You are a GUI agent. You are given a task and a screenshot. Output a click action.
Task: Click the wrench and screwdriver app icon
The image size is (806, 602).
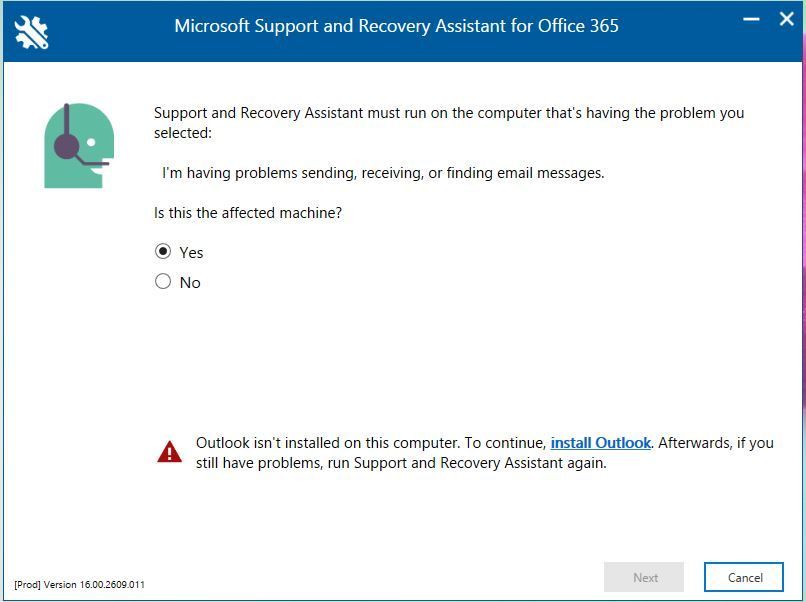pos(31,31)
